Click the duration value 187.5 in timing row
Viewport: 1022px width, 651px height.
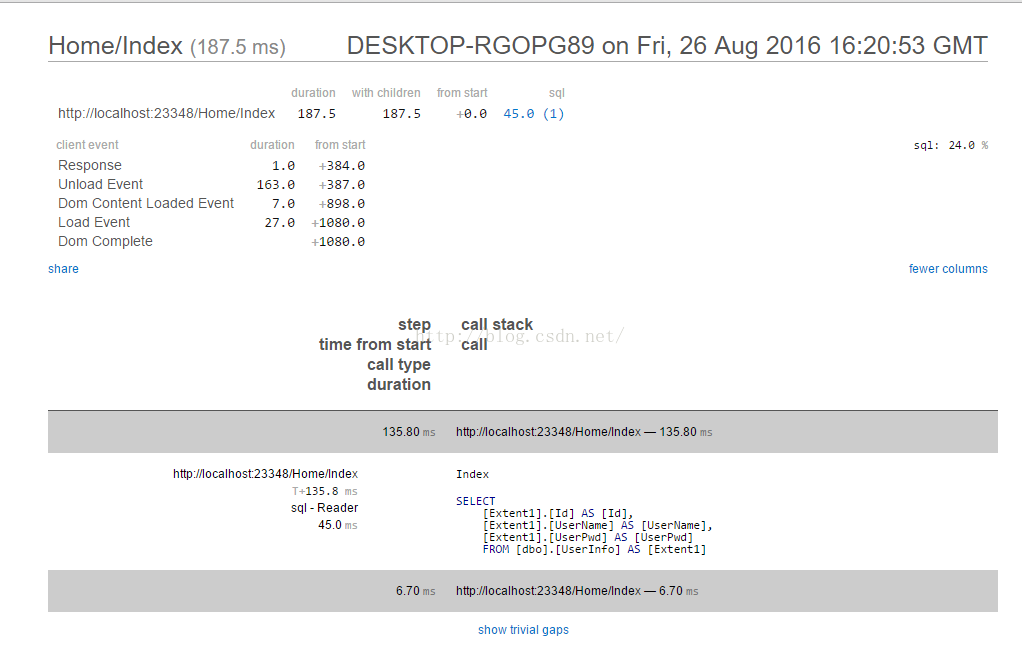click(x=317, y=113)
